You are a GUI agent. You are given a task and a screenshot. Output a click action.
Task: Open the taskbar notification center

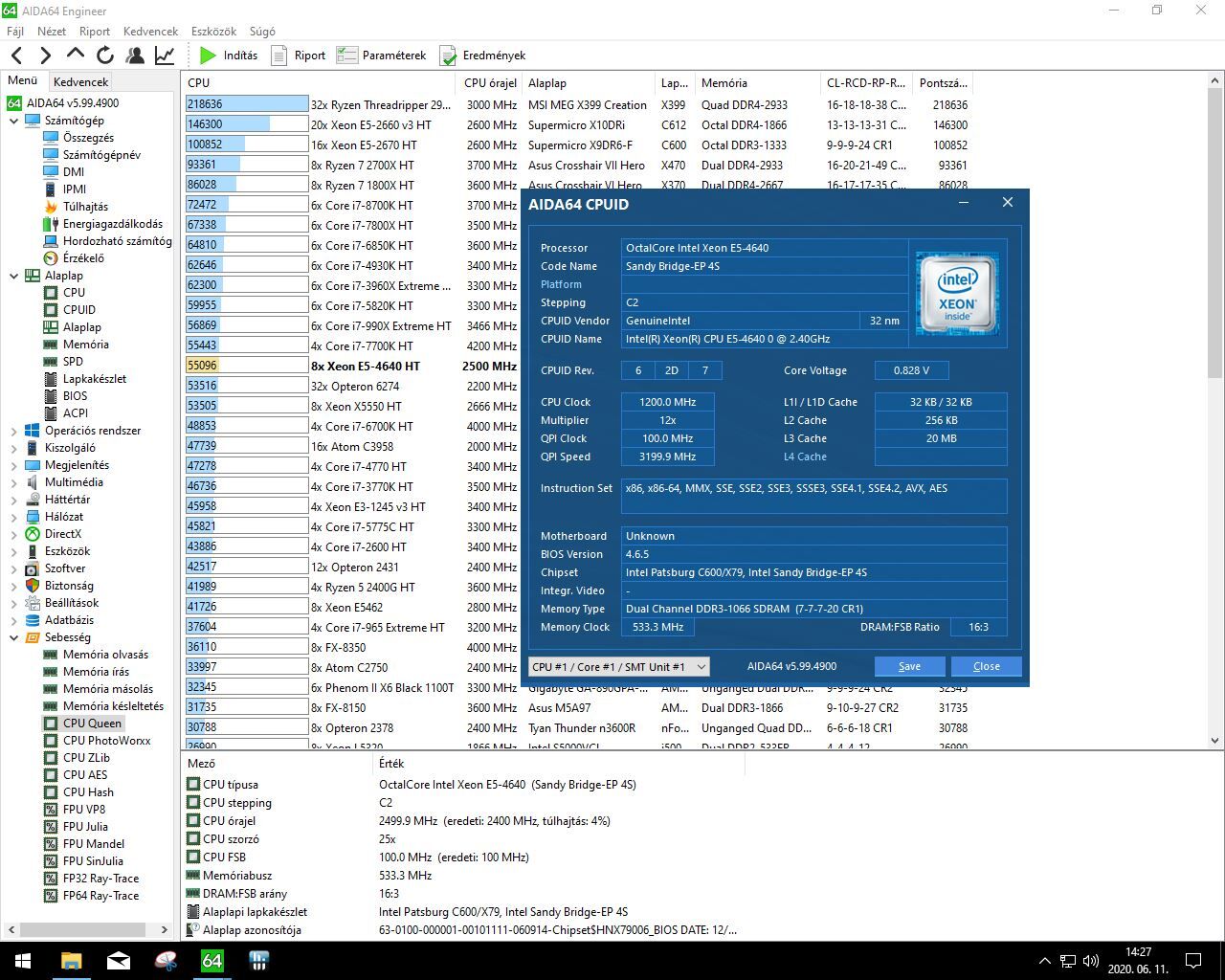point(1193,961)
